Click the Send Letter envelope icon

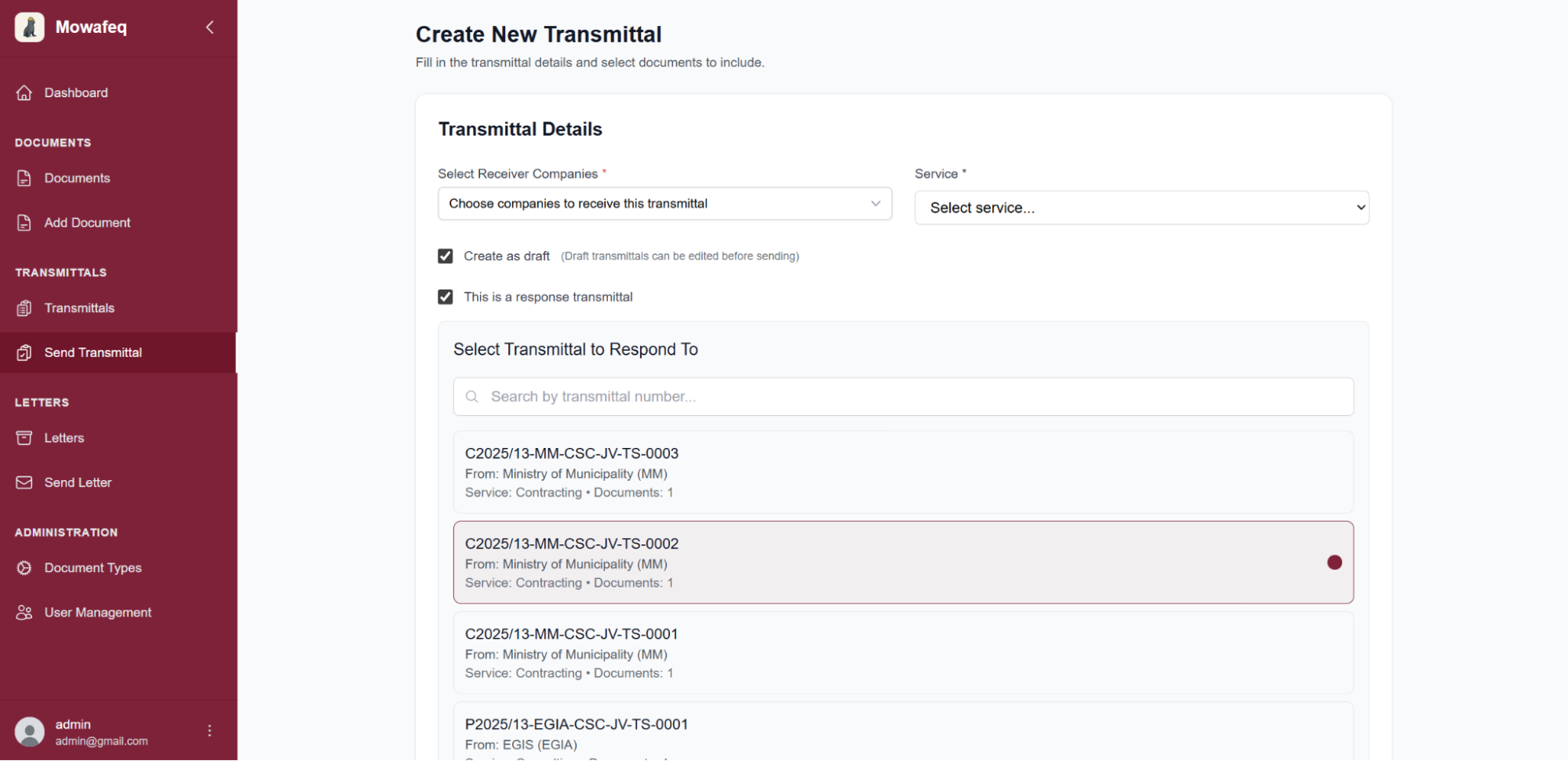pos(24,482)
